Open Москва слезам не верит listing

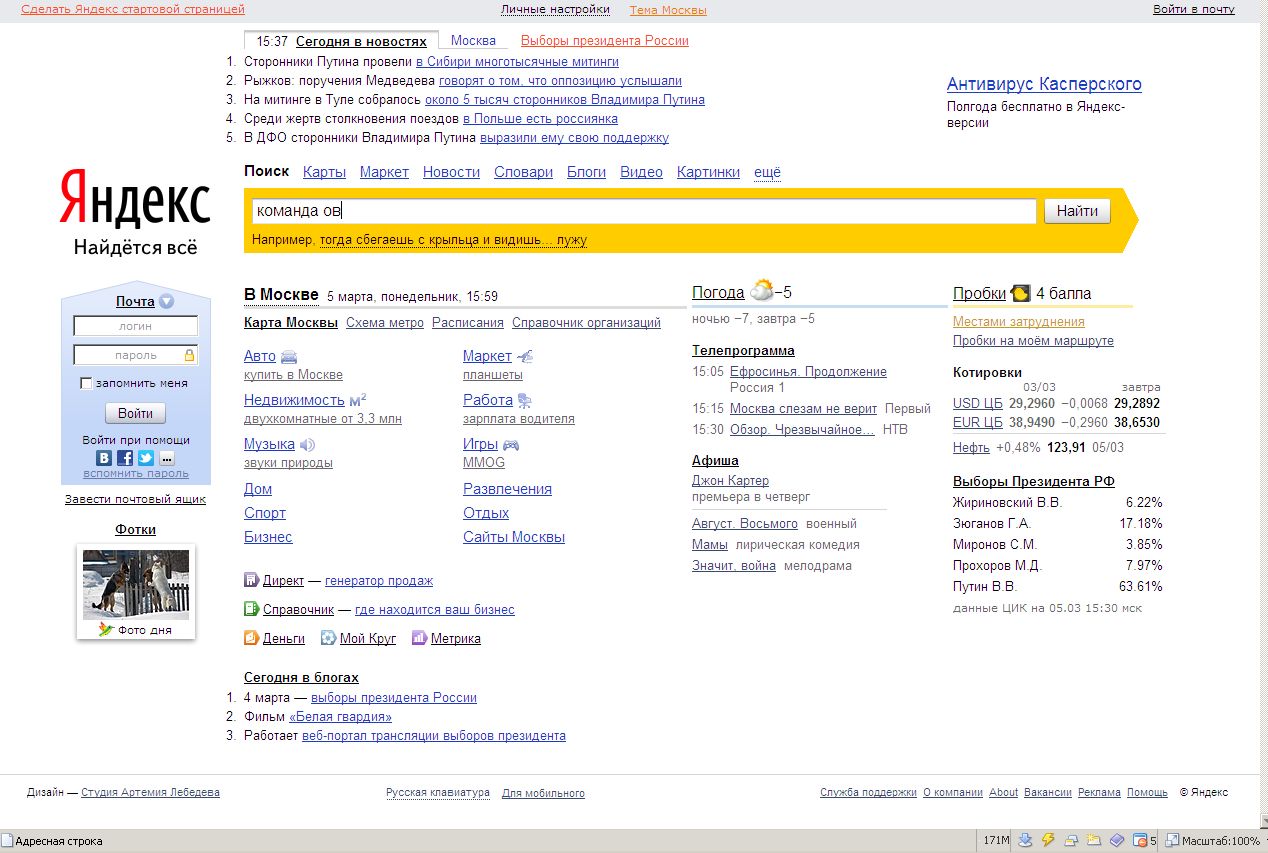(803, 408)
